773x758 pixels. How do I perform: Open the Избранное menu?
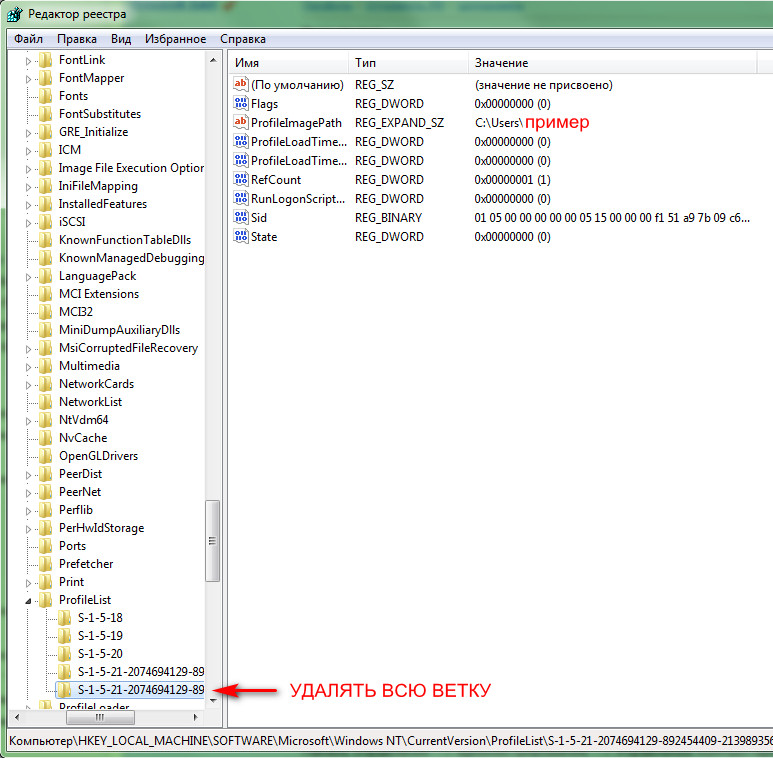(175, 39)
